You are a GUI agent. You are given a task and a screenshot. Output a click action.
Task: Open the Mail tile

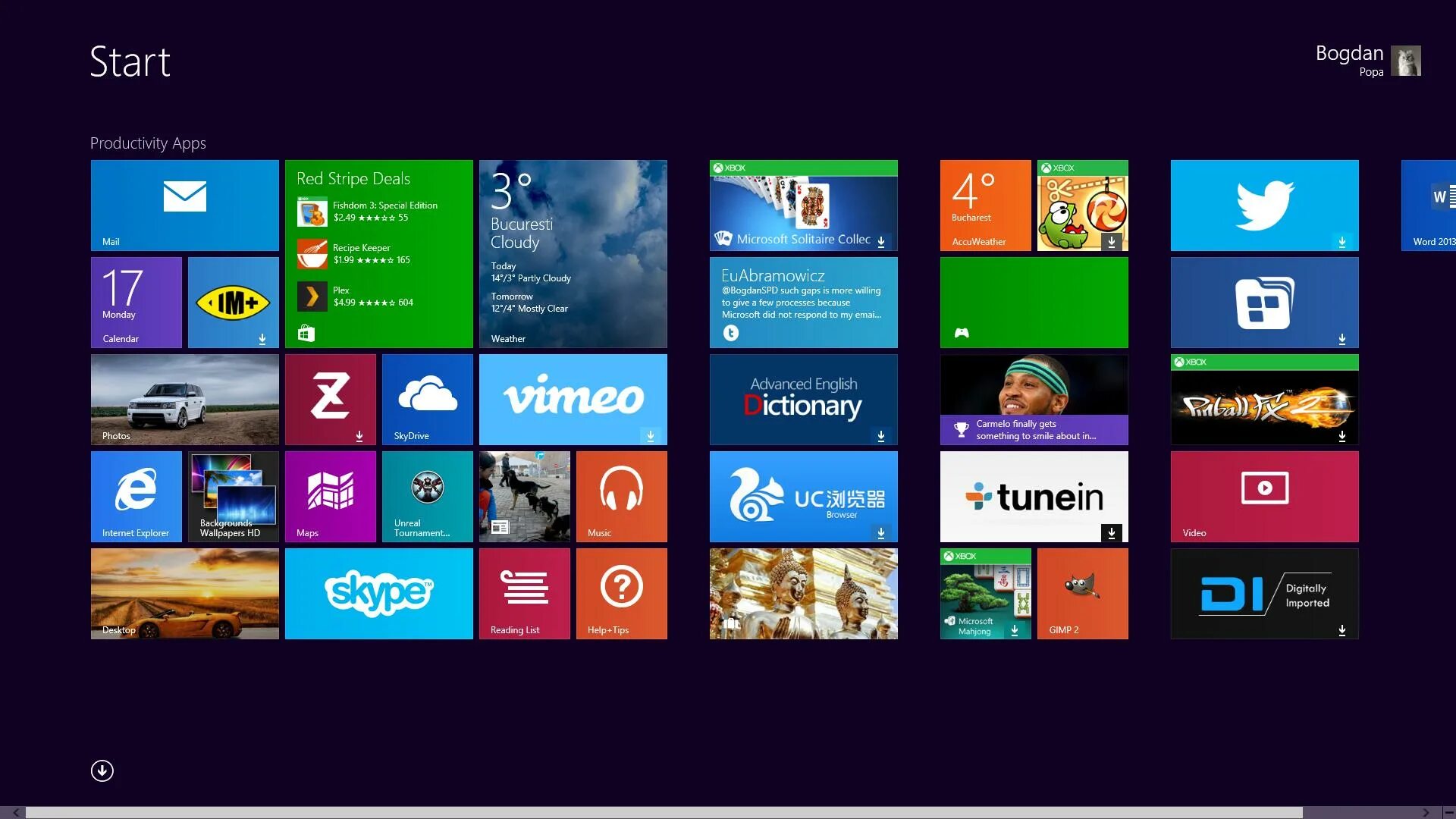tap(184, 205)
